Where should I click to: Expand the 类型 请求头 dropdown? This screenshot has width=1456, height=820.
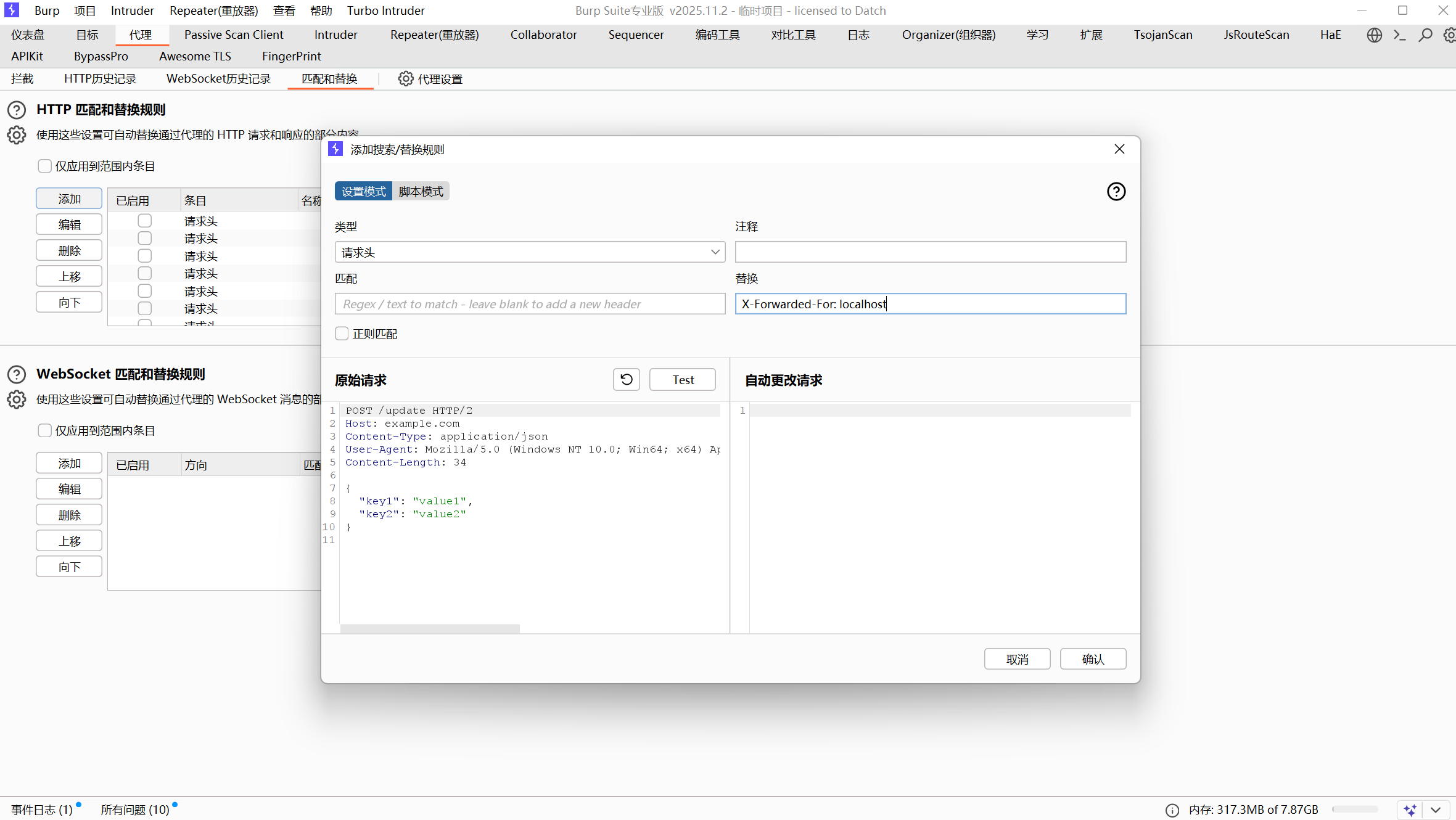(715, 252)
